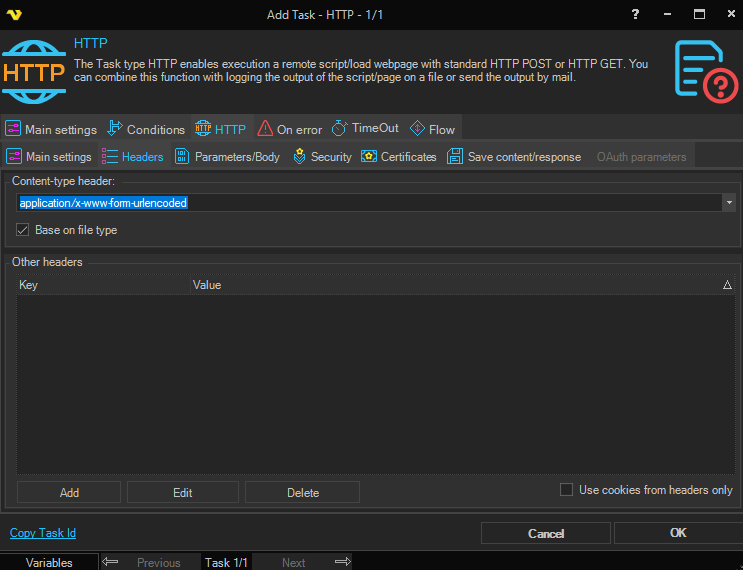Open the second-row Main settings sub-tab
This screenshot has height=570, width=743.
click(x=49, y=156)
